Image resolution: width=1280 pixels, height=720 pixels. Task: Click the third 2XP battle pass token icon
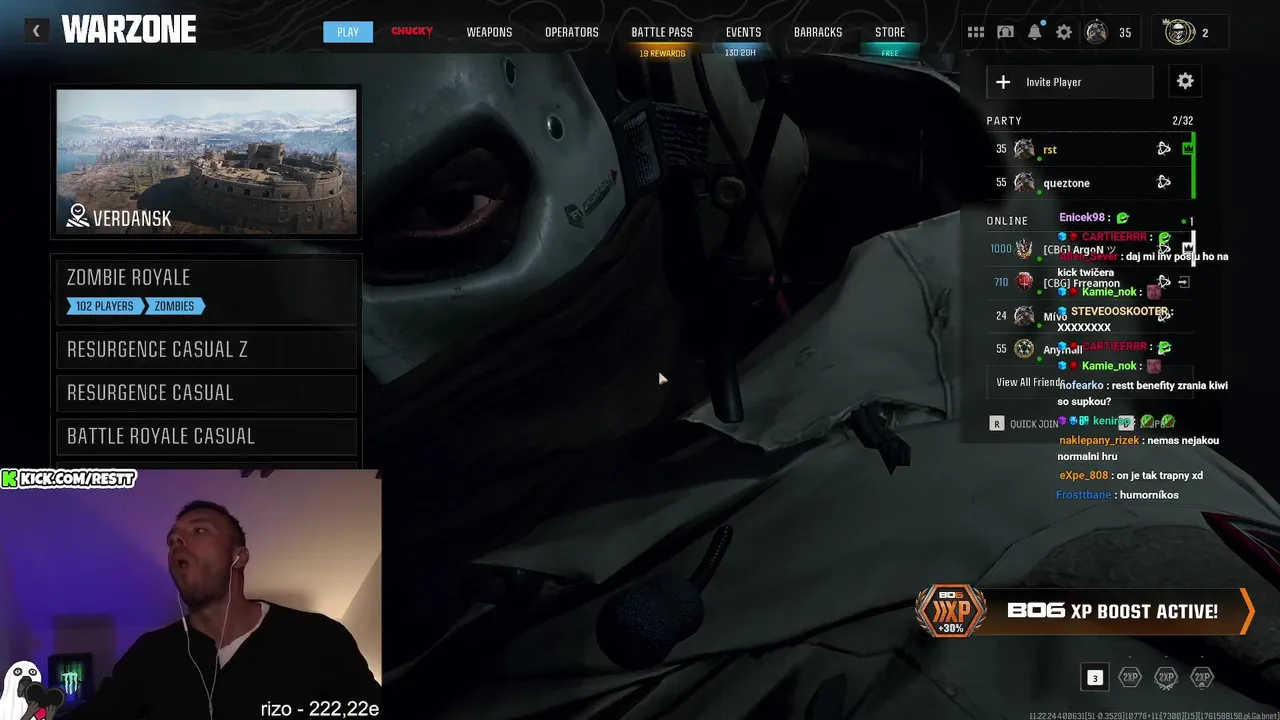point(1202,677)
